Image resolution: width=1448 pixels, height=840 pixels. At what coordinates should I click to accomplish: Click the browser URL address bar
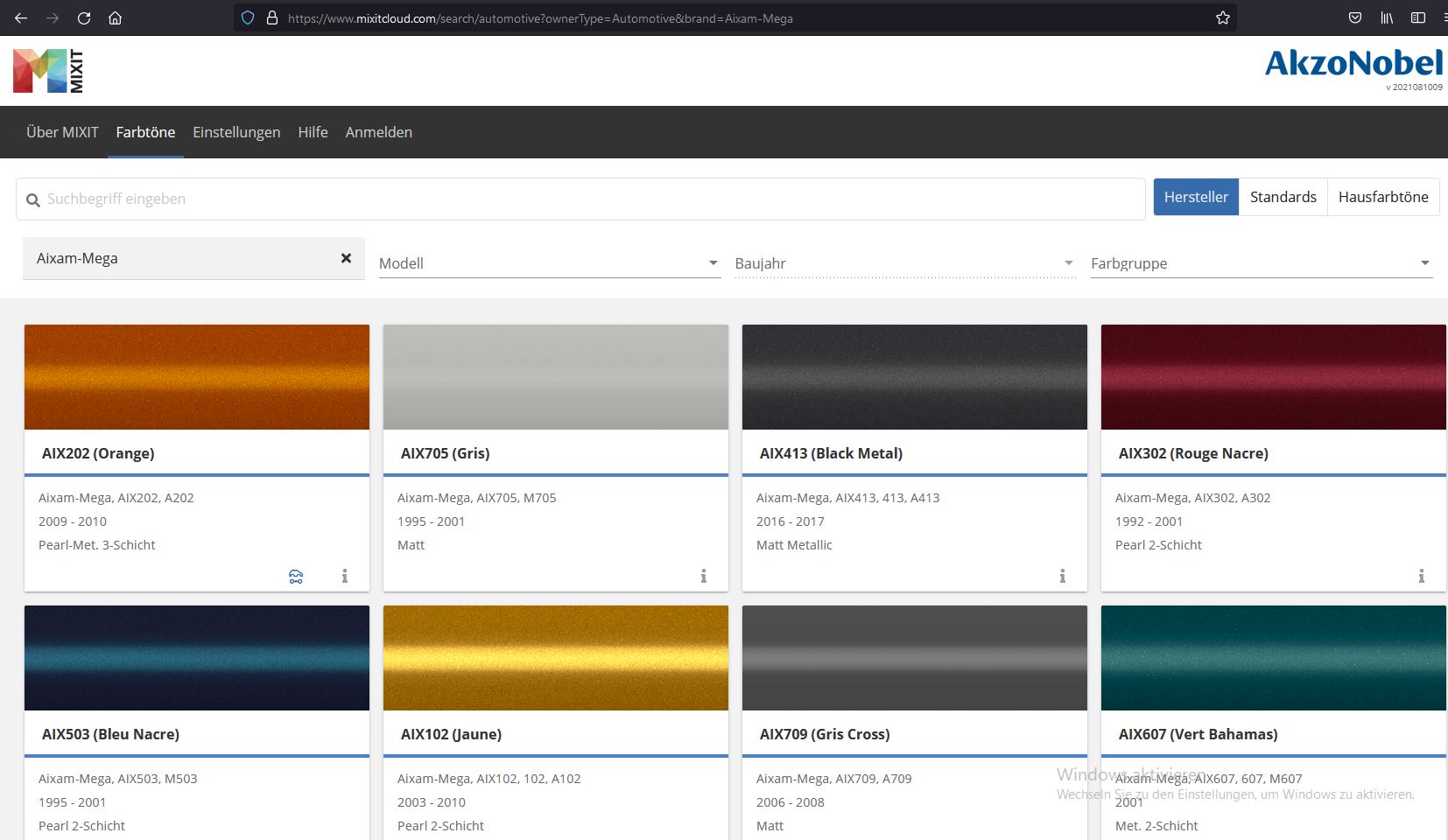pyautogui.click(x=735, y=17)
